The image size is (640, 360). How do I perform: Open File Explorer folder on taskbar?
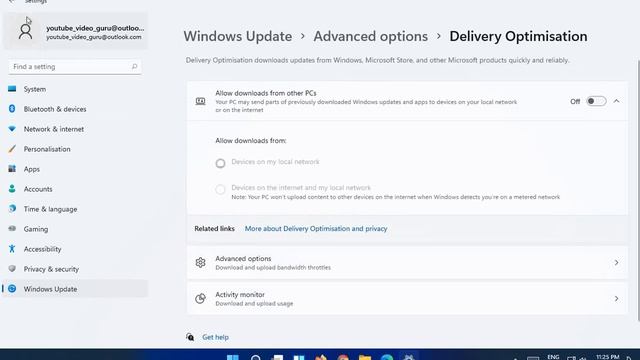365,357
